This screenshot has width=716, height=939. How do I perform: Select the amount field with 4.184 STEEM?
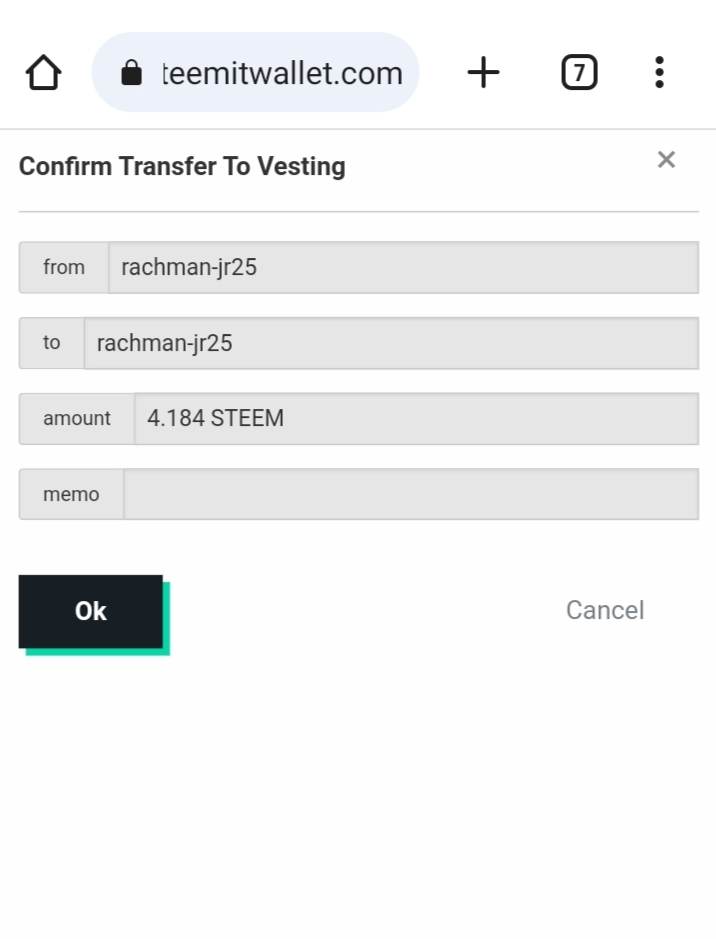415,418
